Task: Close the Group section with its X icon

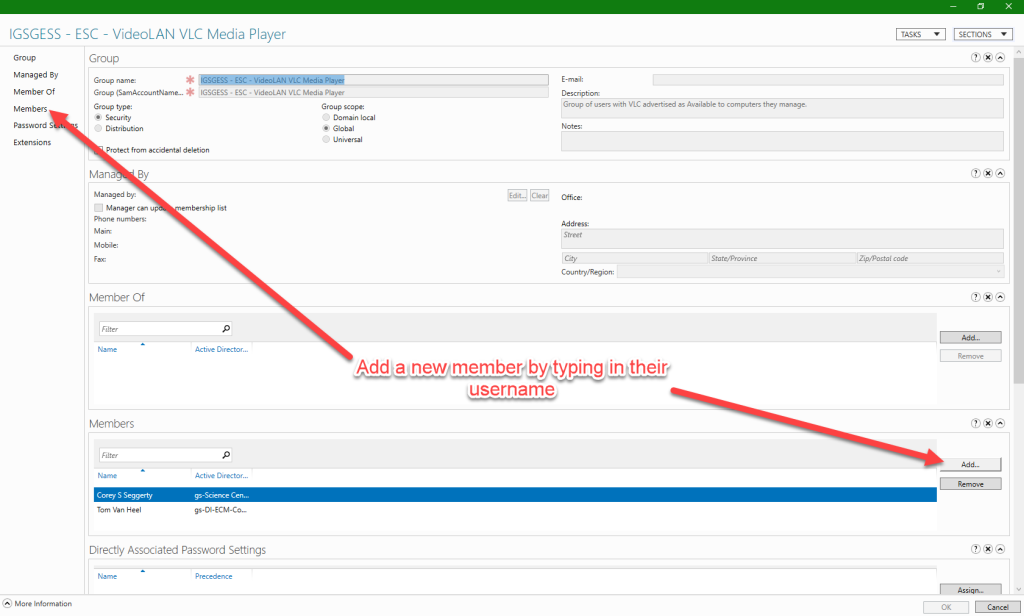Action: (988, 57)
